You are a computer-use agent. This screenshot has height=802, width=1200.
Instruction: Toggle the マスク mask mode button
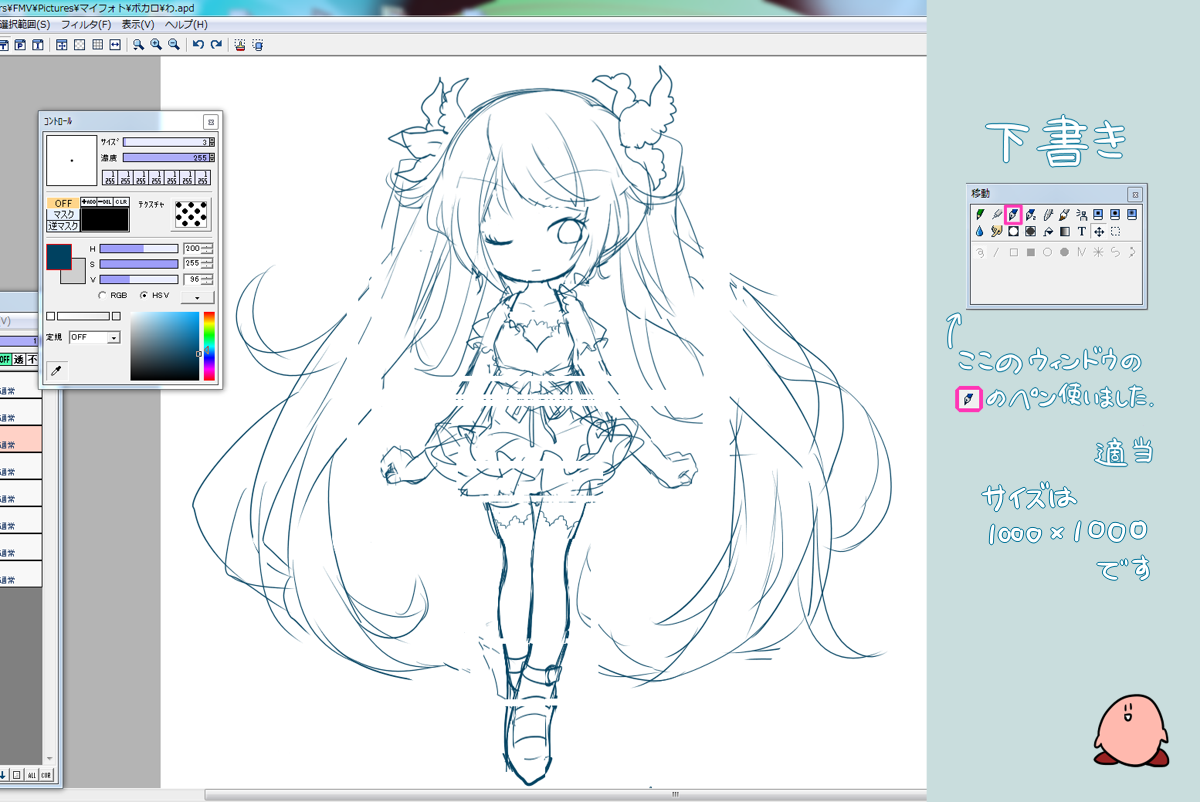point(63,215)
